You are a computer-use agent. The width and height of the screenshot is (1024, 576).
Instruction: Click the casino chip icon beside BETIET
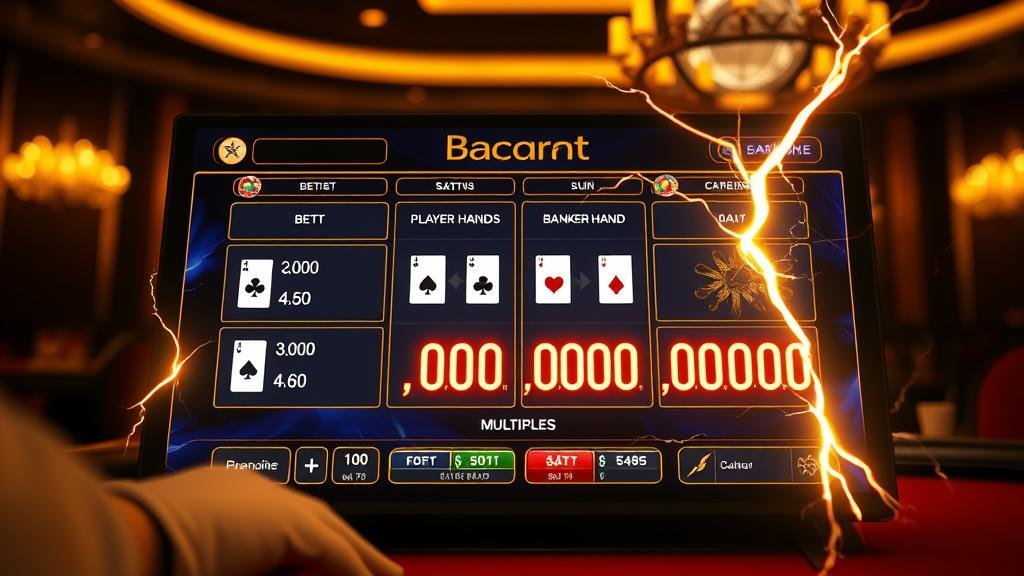(249, 187)
